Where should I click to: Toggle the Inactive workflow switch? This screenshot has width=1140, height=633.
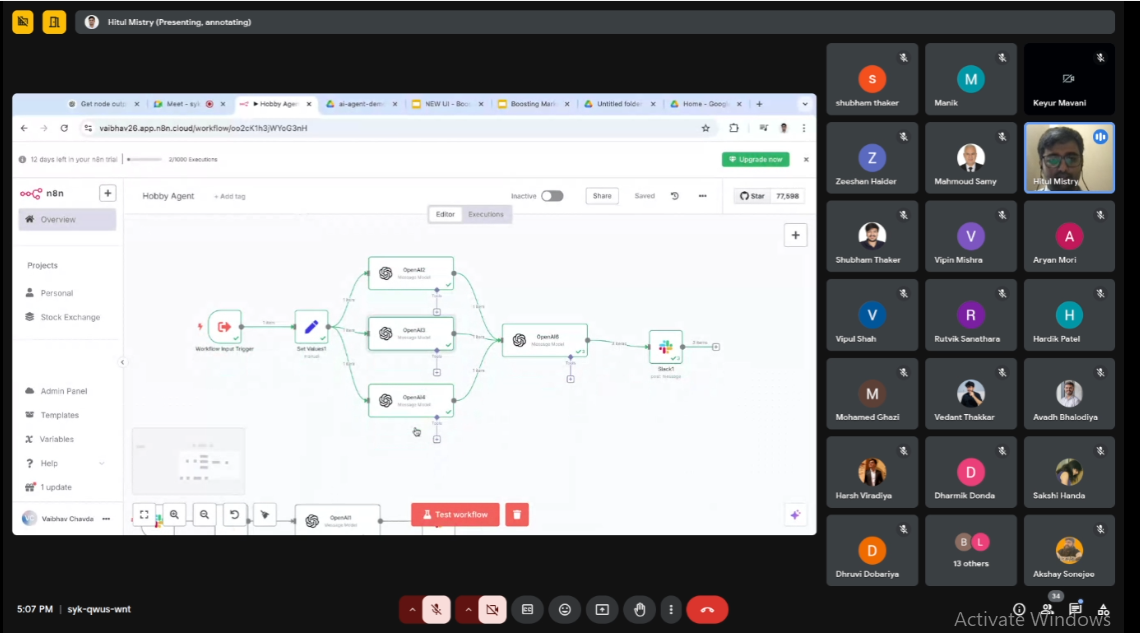click(x=552, y=196)
